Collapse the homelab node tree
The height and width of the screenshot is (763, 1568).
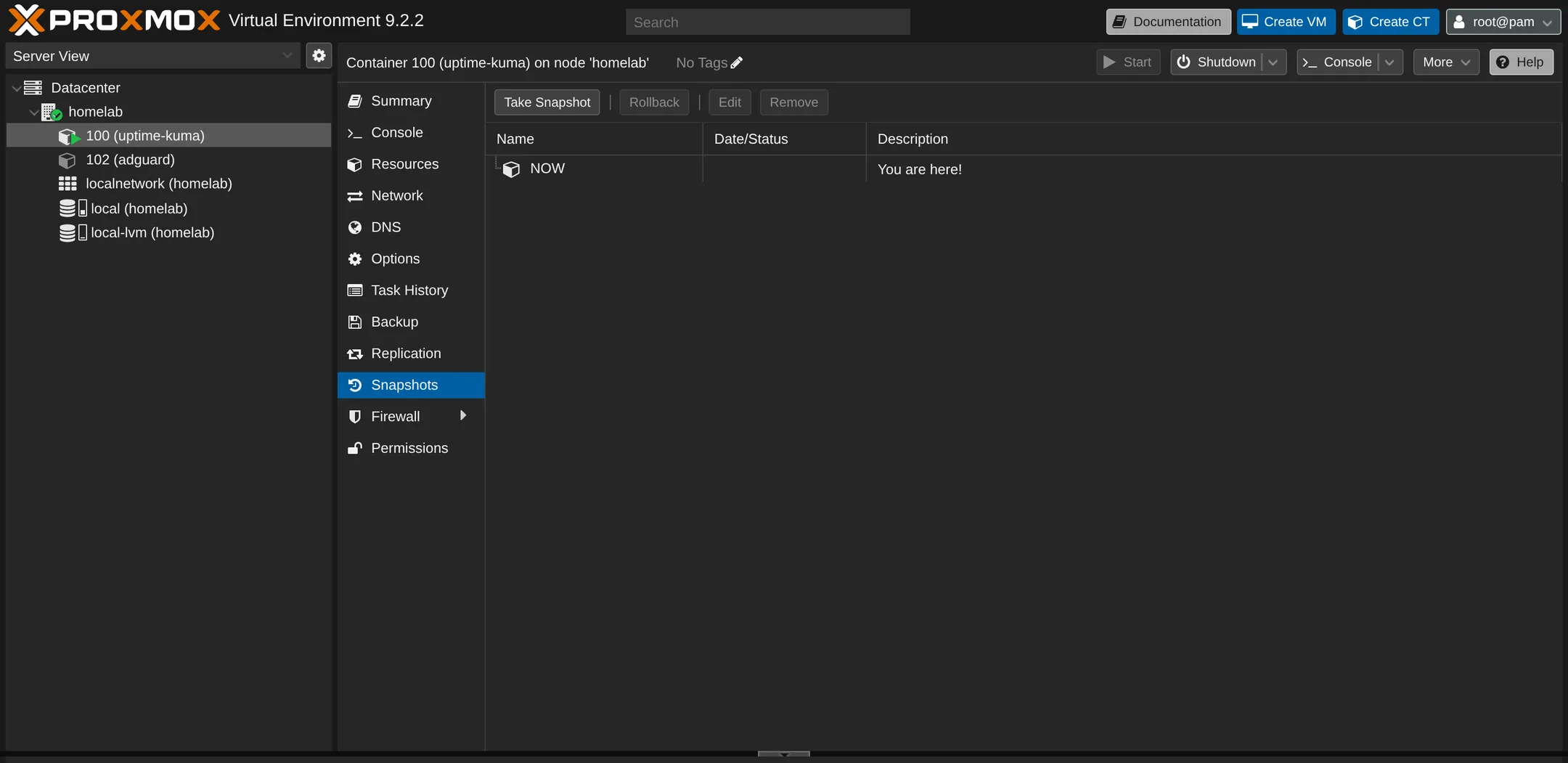coord(33,112)
